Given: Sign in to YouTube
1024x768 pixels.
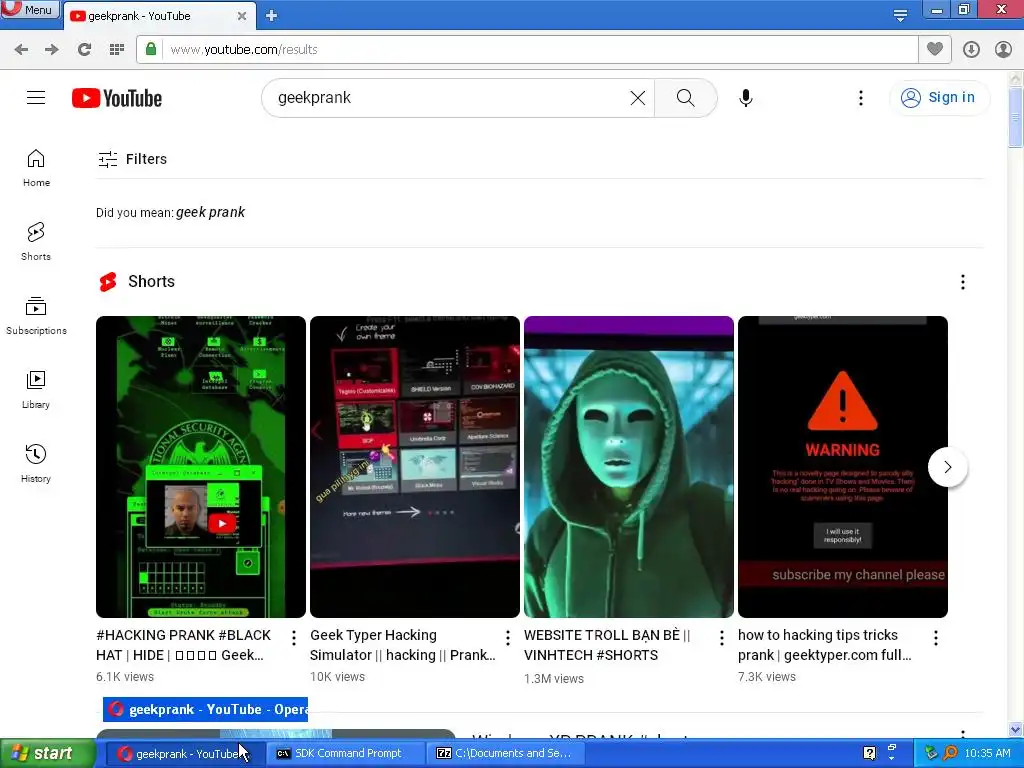Looking at the screenshot, I should tap(938, 97).
